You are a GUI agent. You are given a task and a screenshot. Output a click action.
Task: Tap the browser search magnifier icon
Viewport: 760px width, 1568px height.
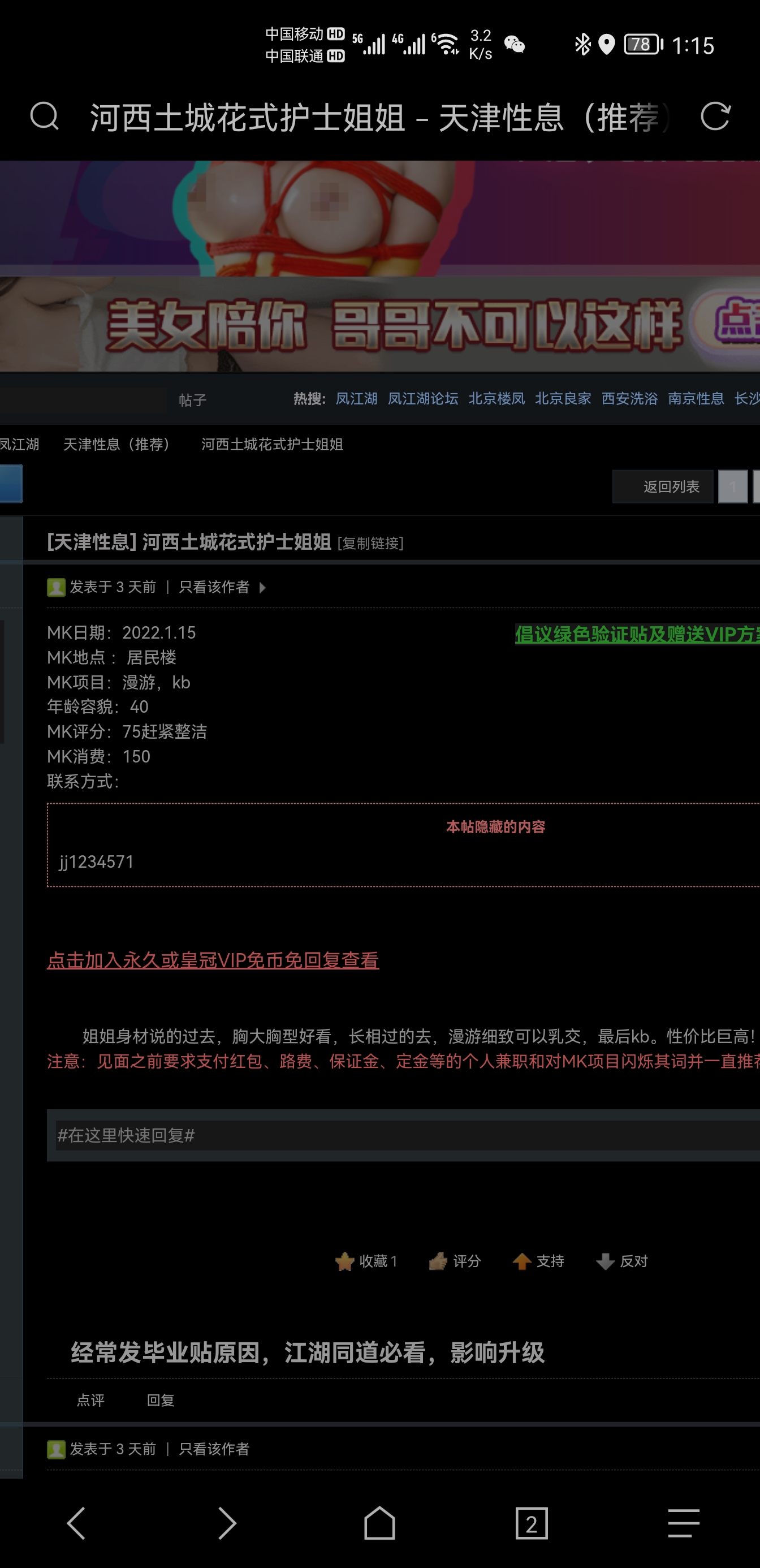(45, 115)
